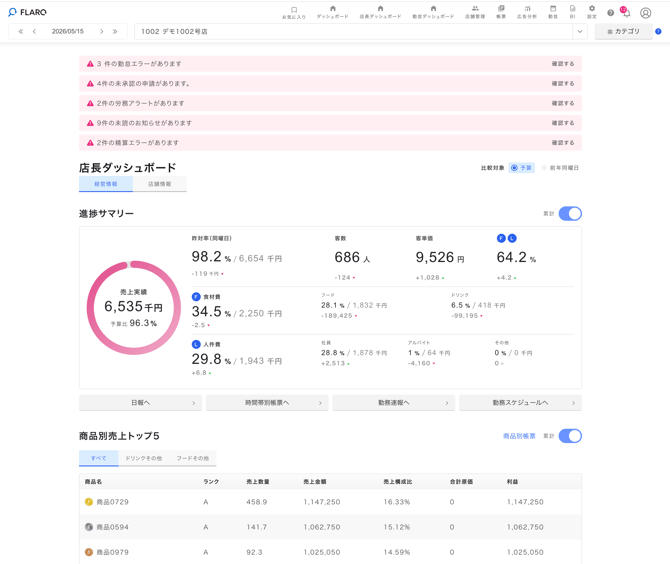
Task: Click 確認する on 未承認の申請 alert
Action: click(x=563, y=83)
